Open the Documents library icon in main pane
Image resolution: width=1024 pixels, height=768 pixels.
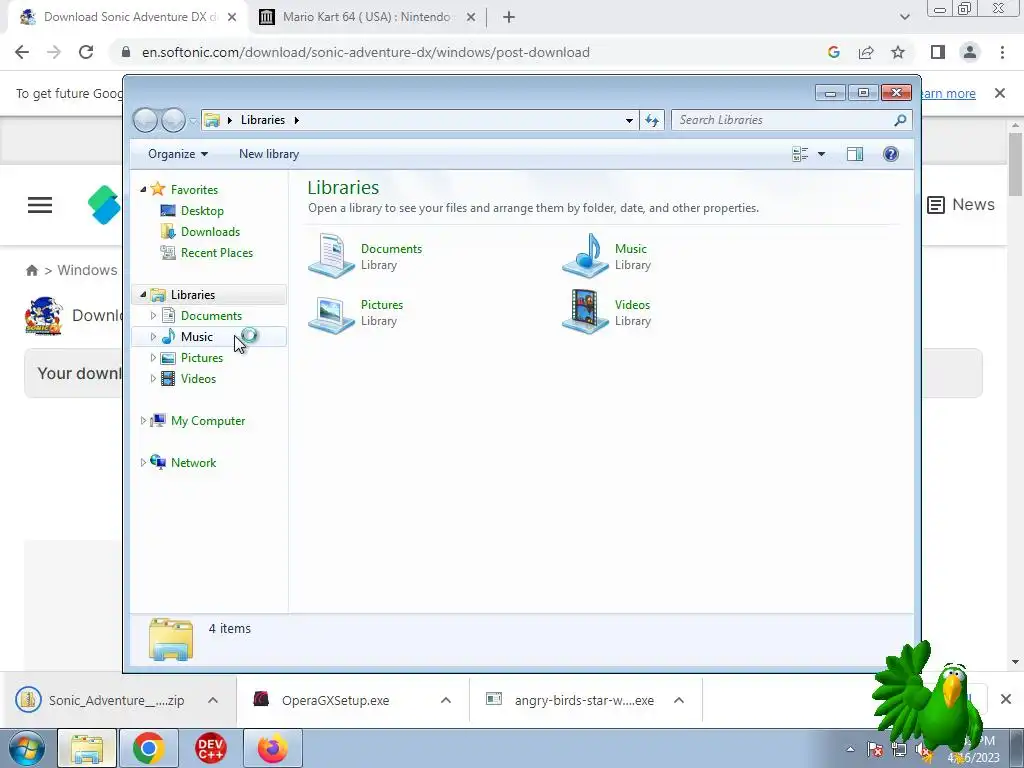pos(331,256)
